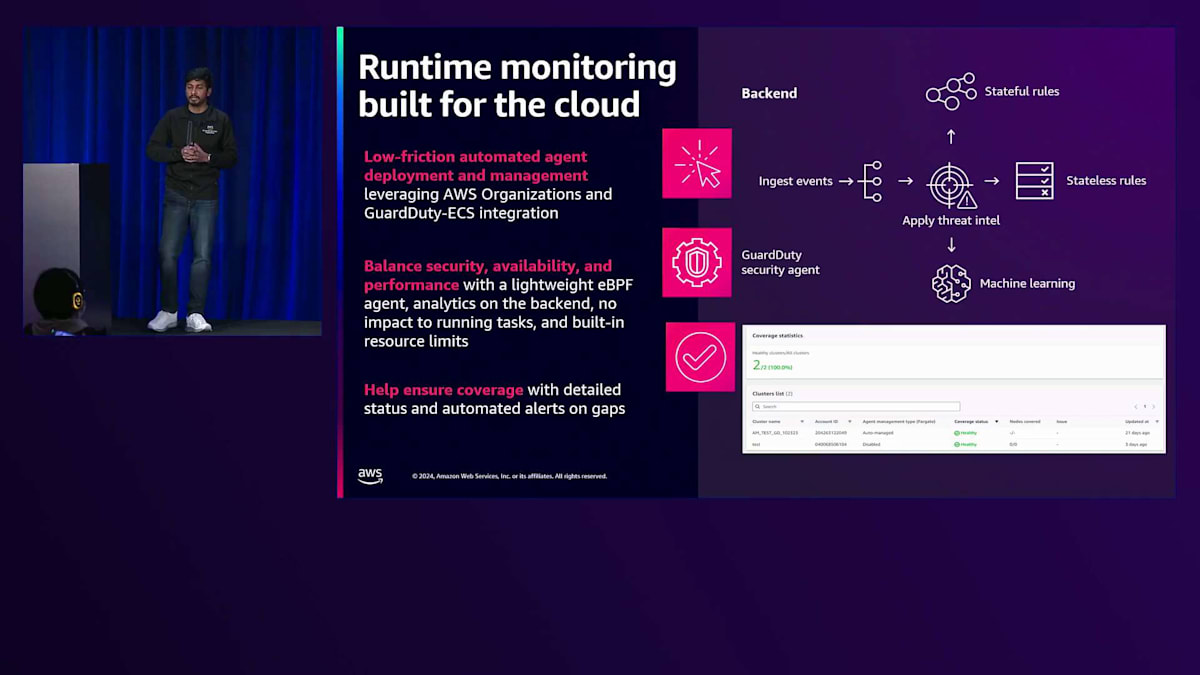
Task: Select the Stateless rules checklist icon
Action: point(1033,181)
